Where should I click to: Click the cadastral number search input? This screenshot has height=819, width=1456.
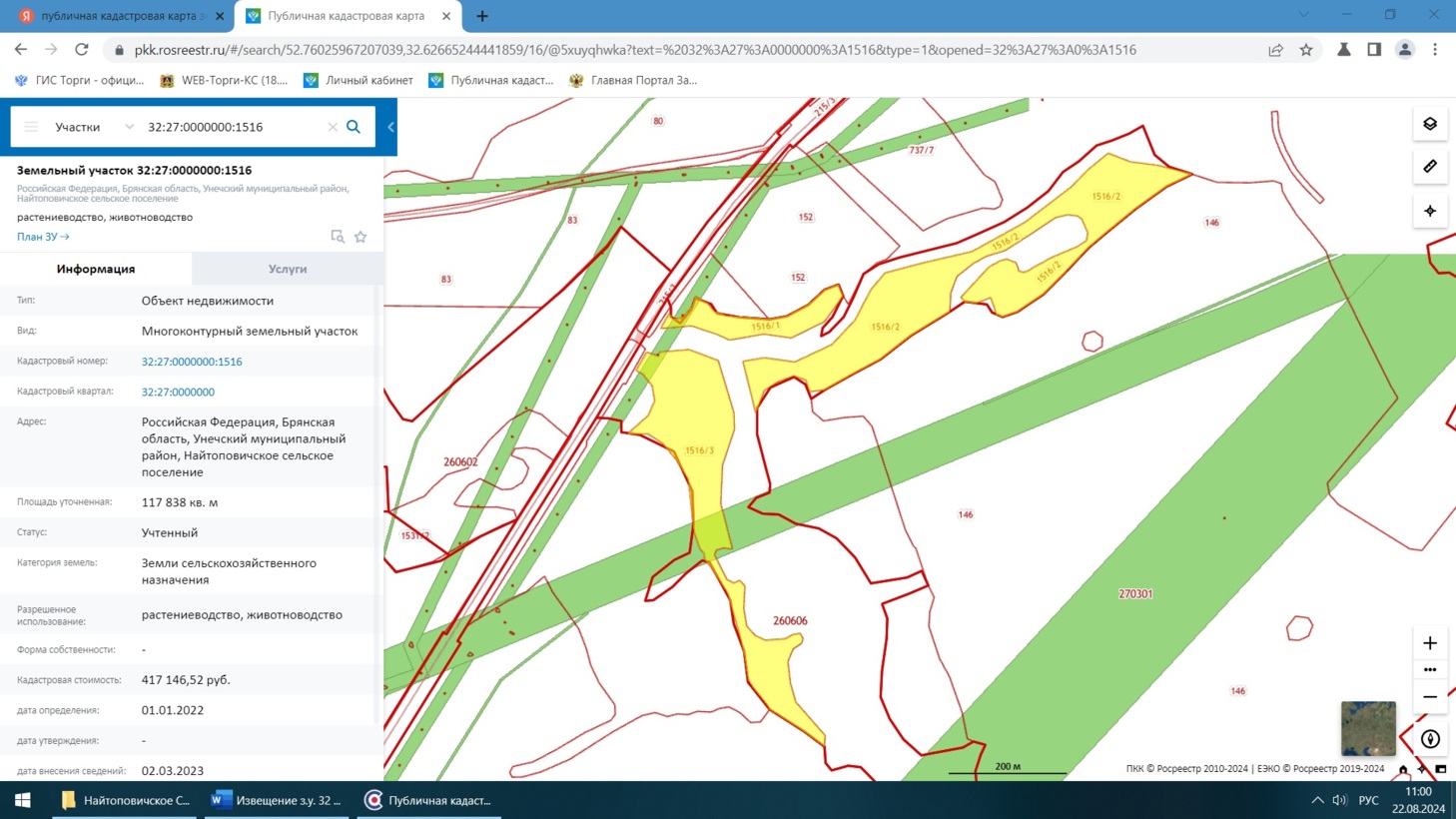[x=235, y=127]
